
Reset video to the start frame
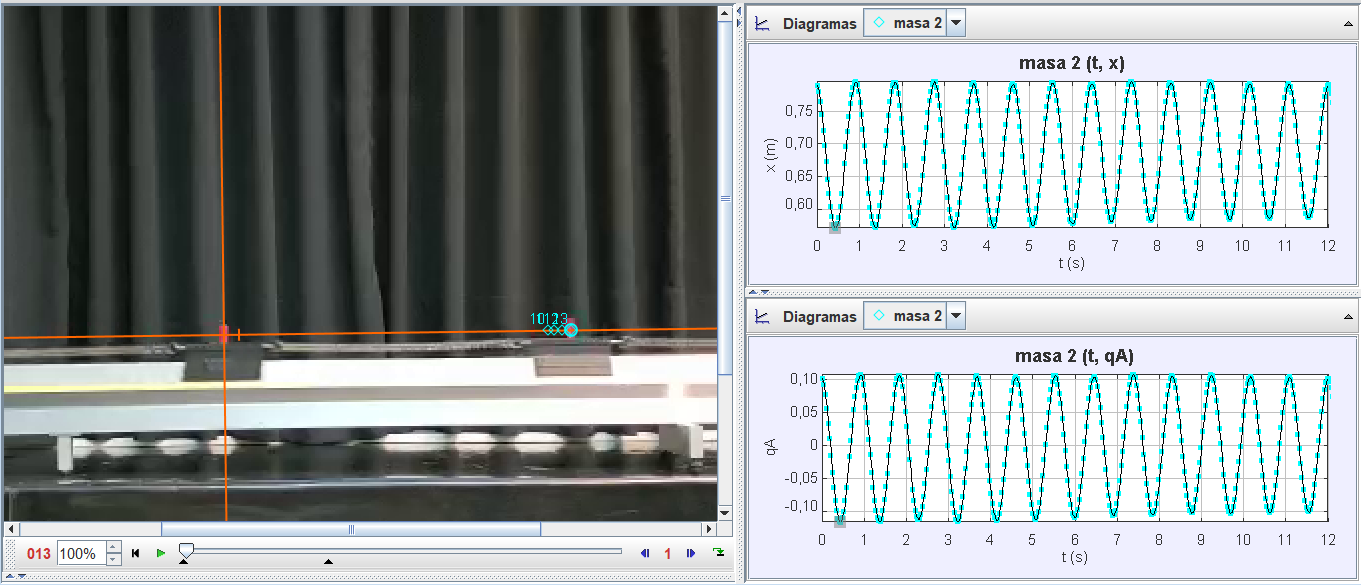136,553
